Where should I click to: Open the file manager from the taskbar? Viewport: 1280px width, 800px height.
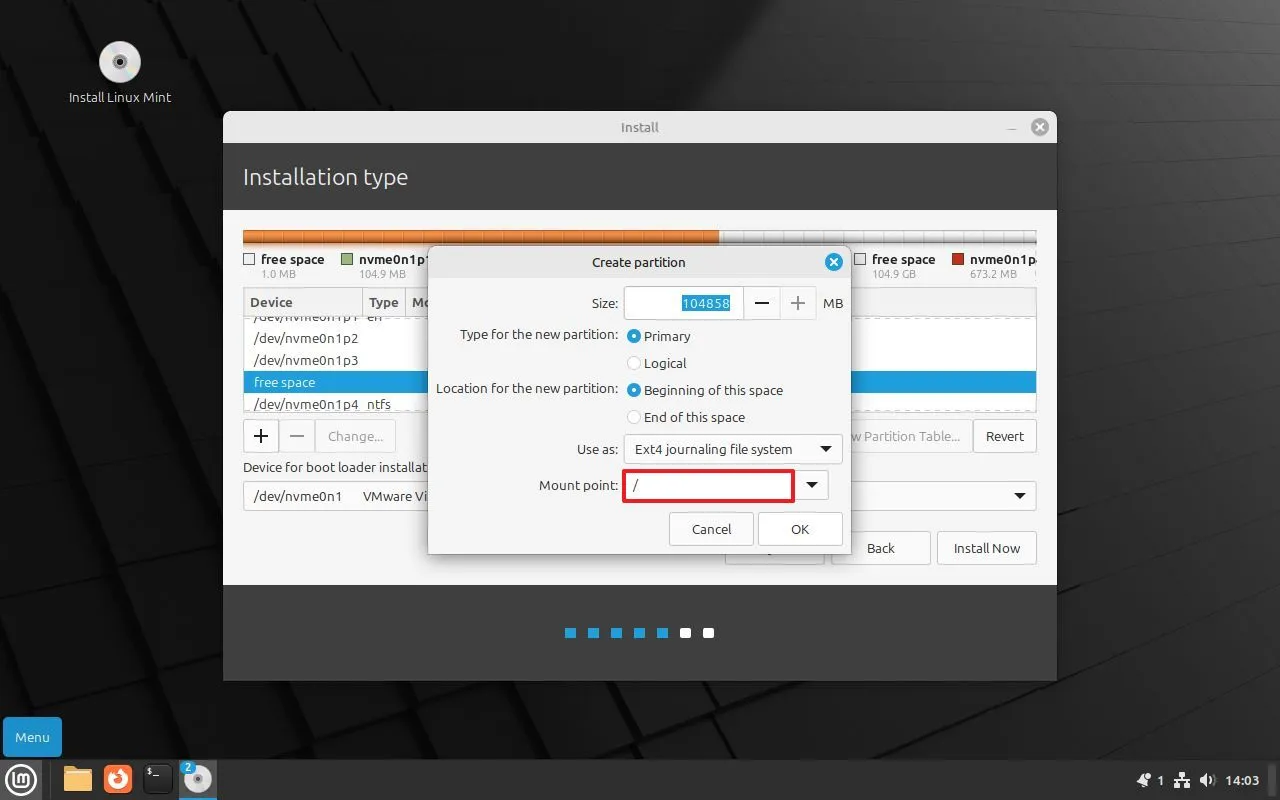77,779
